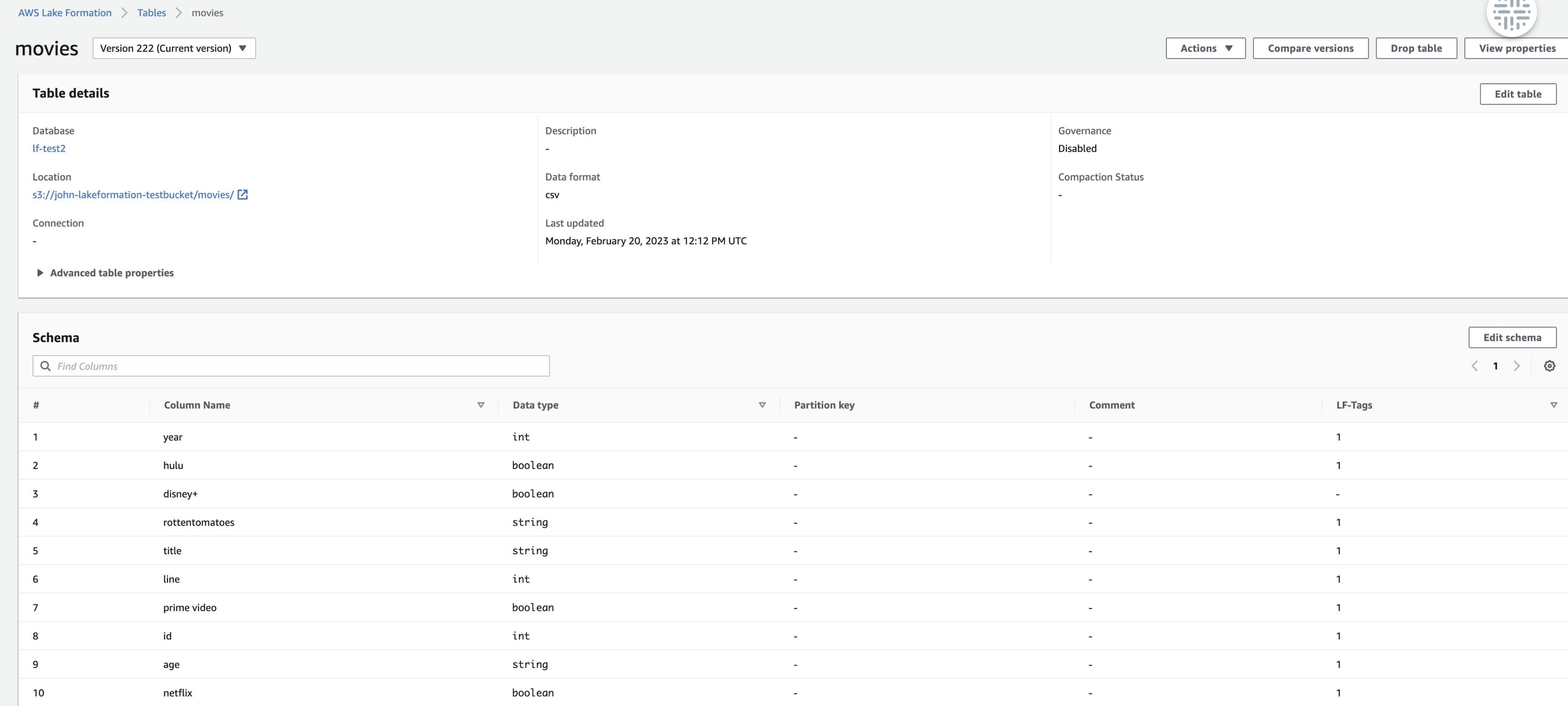
Task: Select the 'prime video' column name
Action: pyautogui.click(x=189, y=607)
